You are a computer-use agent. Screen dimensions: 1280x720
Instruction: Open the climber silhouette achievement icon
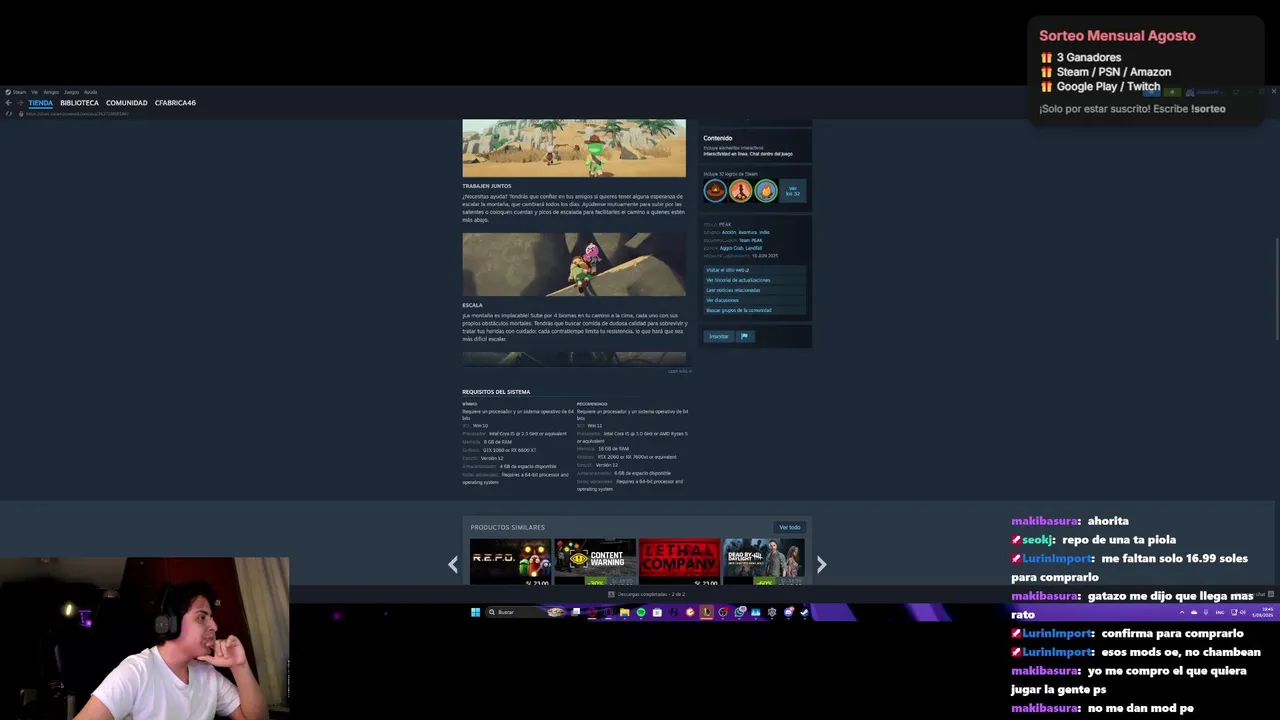click(740, 190)
